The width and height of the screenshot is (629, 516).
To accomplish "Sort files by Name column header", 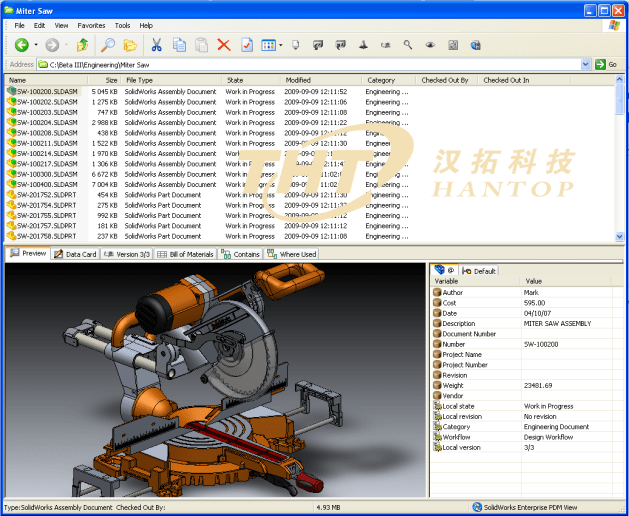I will pos(45,80).
